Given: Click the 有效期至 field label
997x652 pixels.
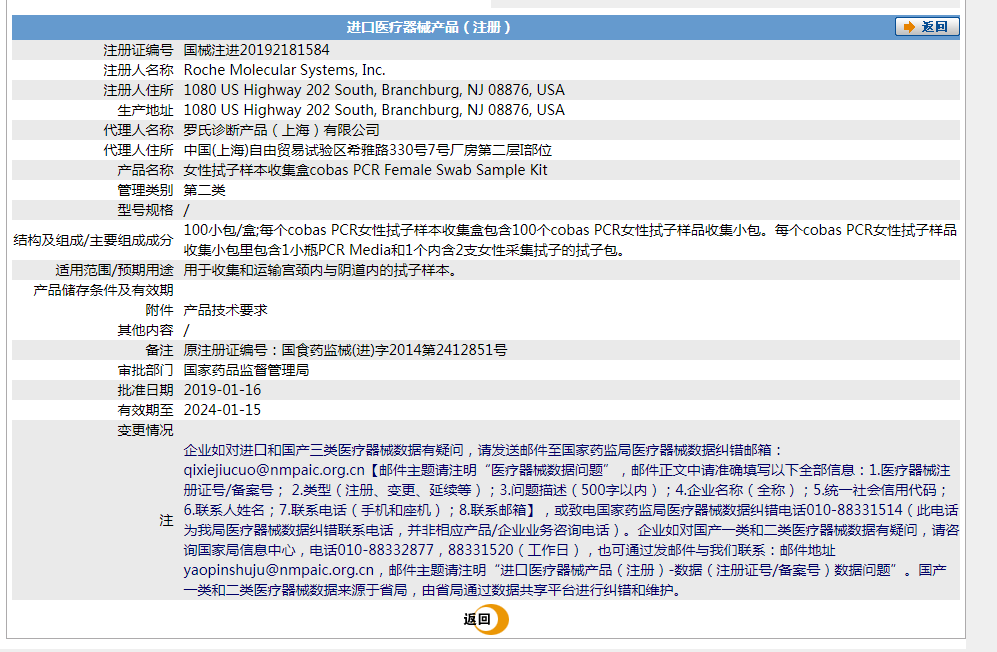Looking at the screenshot, I should (x=145, y=410).
